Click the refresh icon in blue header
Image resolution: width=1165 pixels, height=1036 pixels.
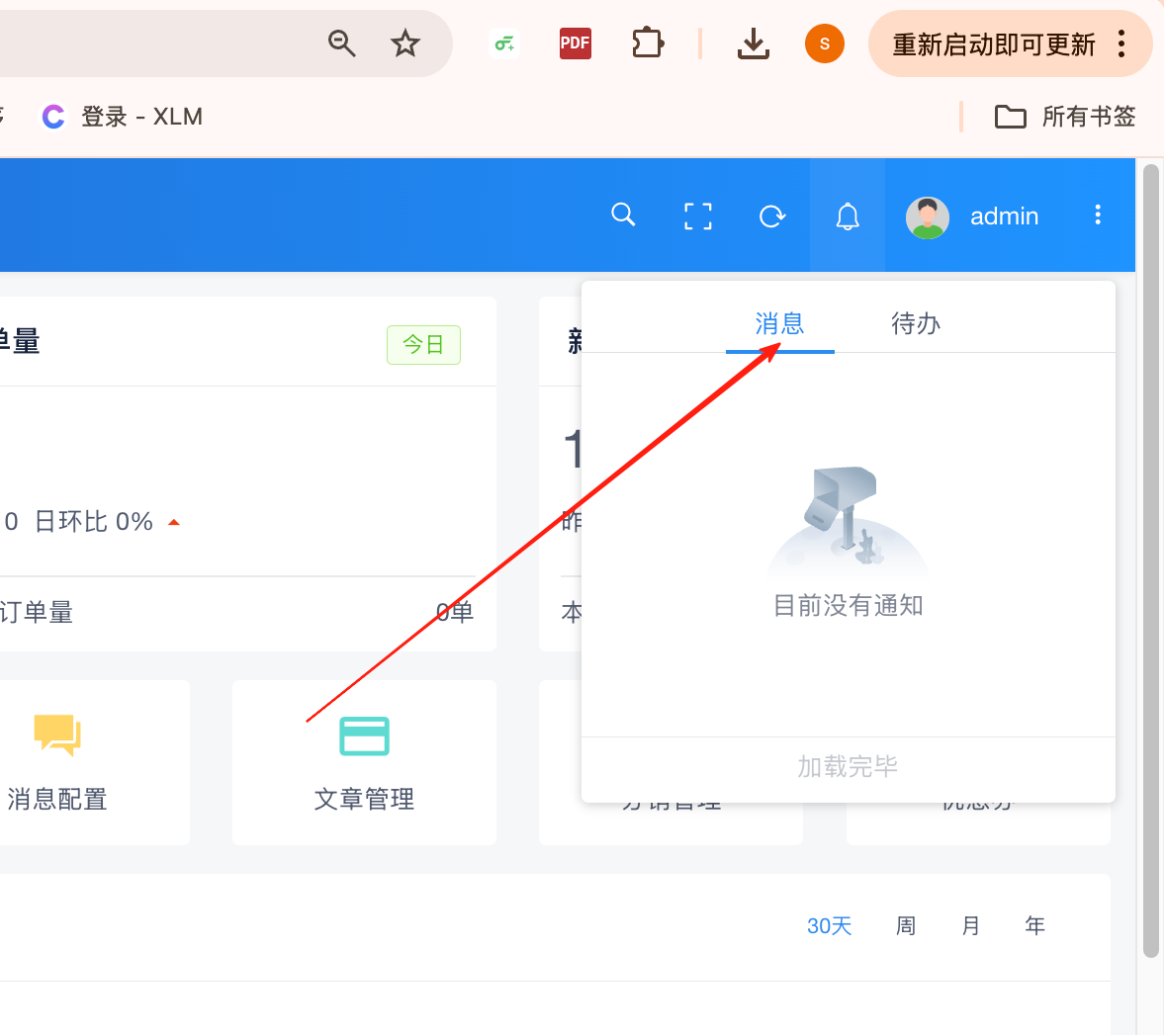(x=772, y=216)
